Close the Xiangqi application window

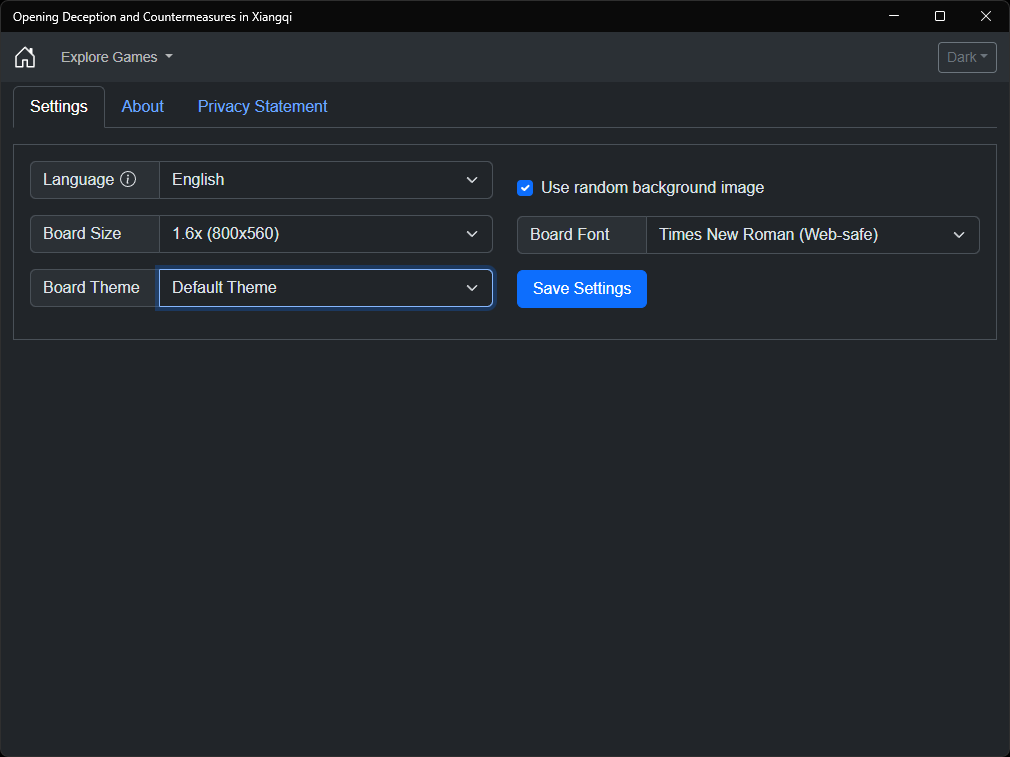986,16
